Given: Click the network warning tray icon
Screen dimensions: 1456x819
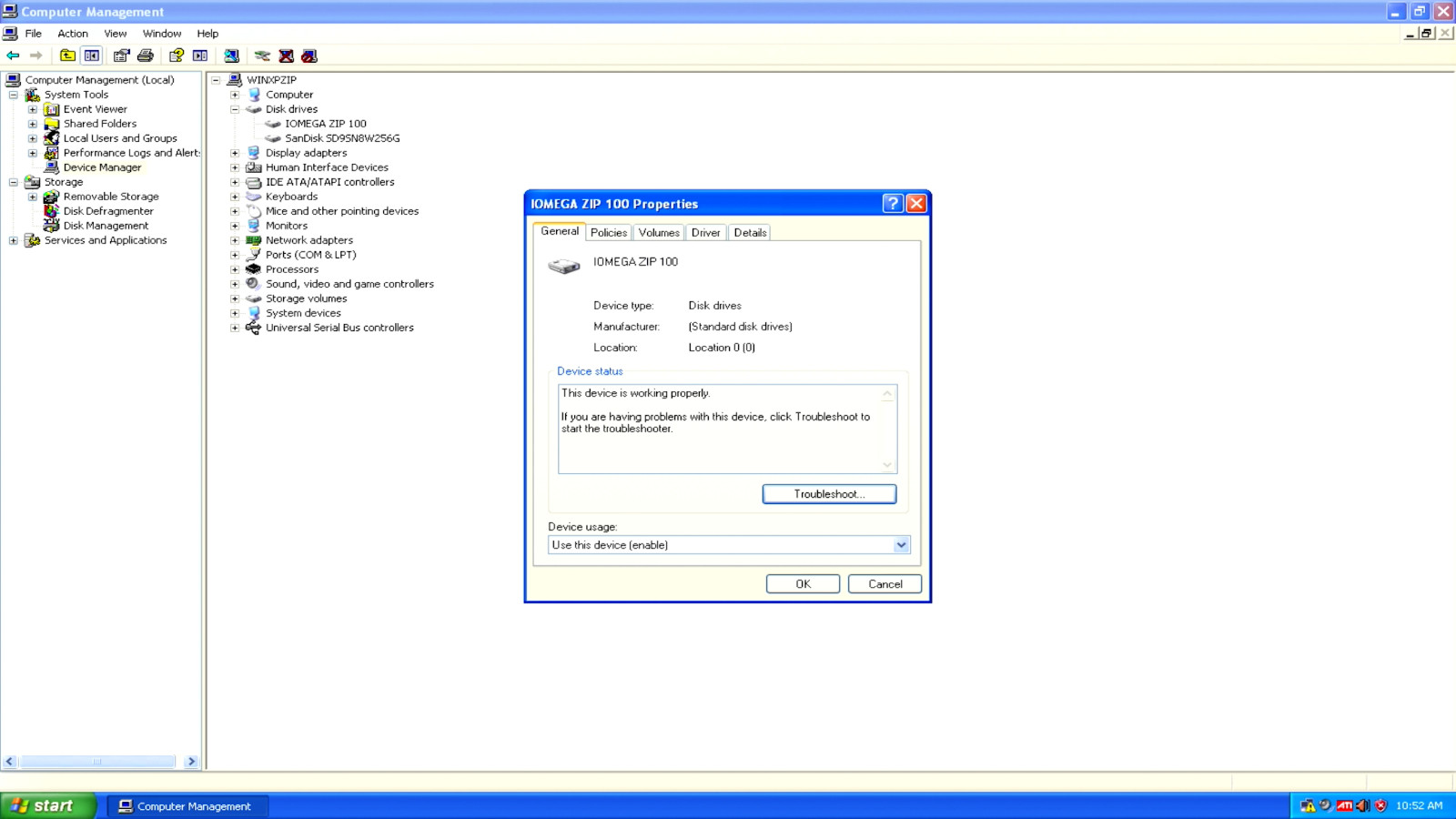Looking at the screenshot, I should click(x=1308, y=805).
